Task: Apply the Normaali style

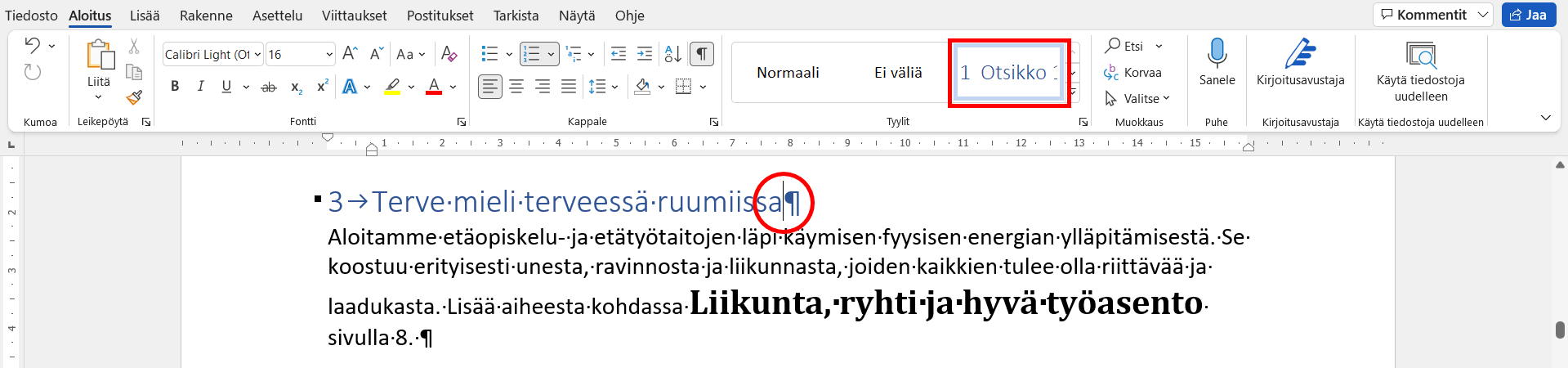Action: [x=788, y=73]
